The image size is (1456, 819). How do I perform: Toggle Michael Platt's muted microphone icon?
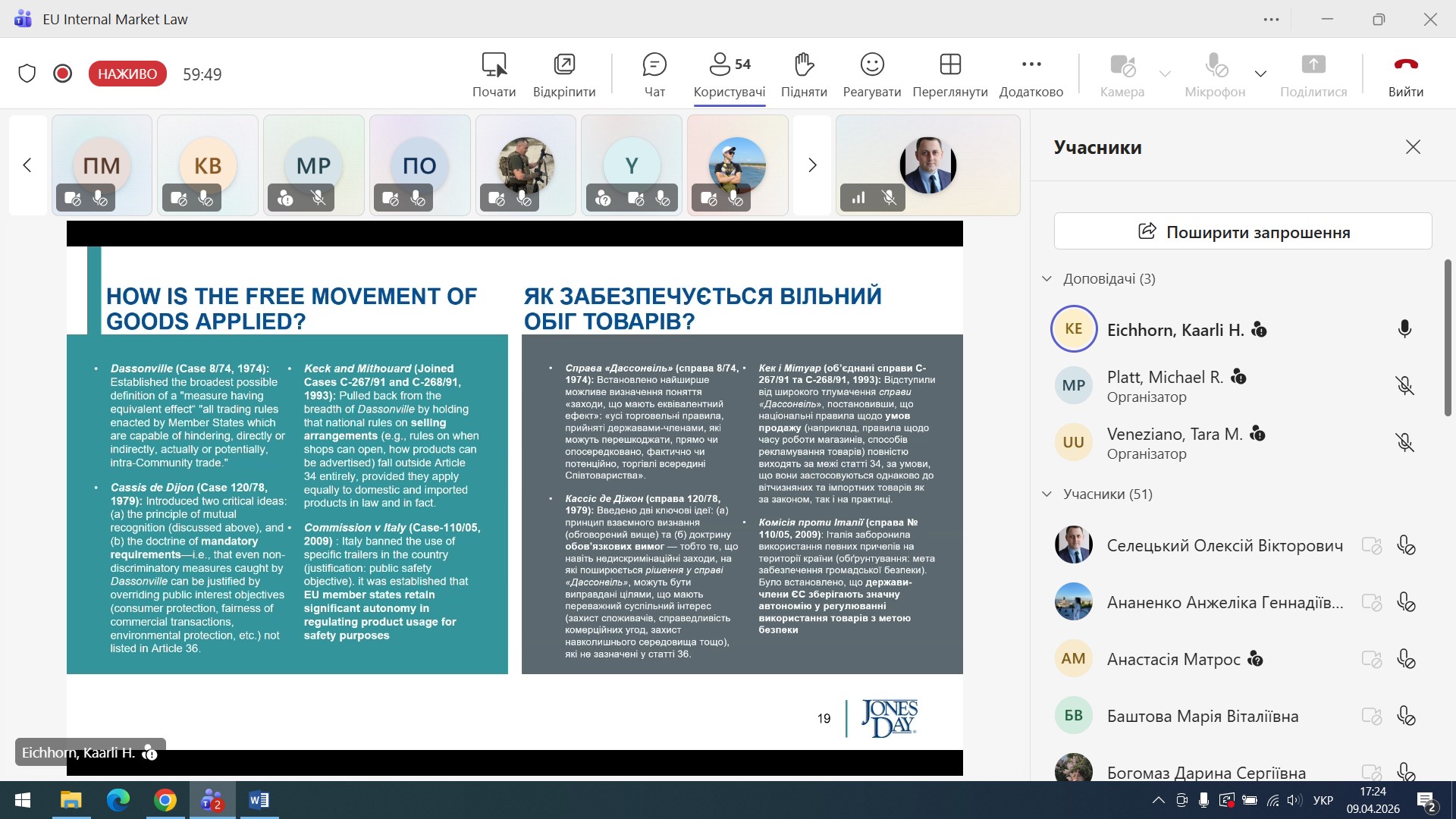coord(1404,385)
